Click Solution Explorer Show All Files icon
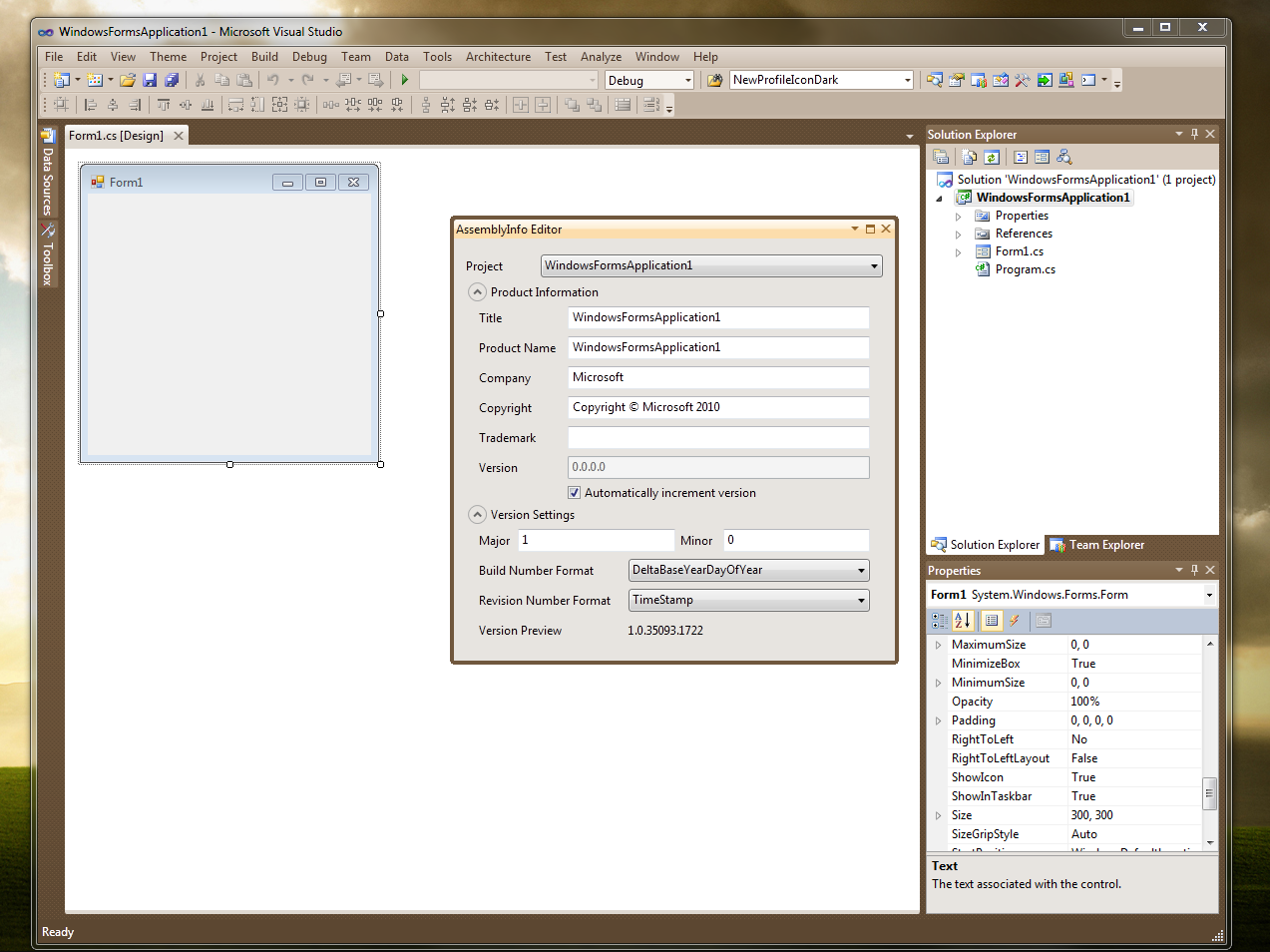The height and width of the screenshot is (952, 1270). click(969, 157)
